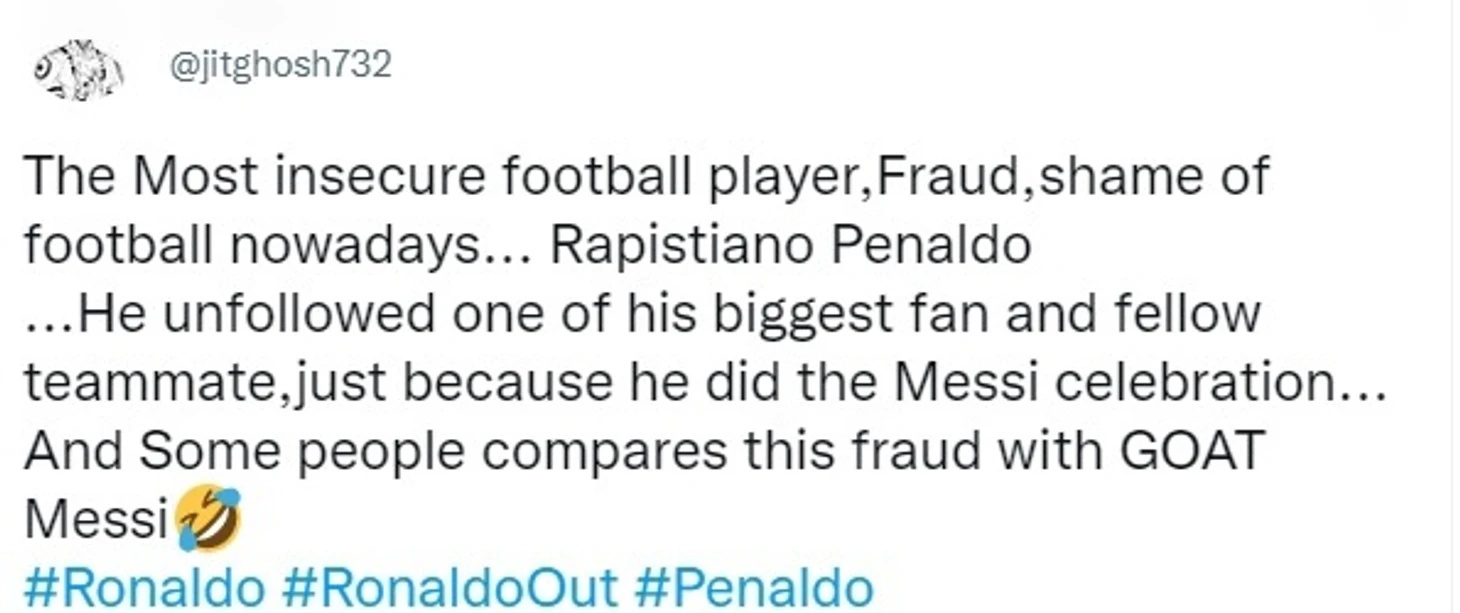Select the #Penaldo hashtag
The height and width of the screenshot is (613, 1460).
pyautogui.click(x=754, y=589)
